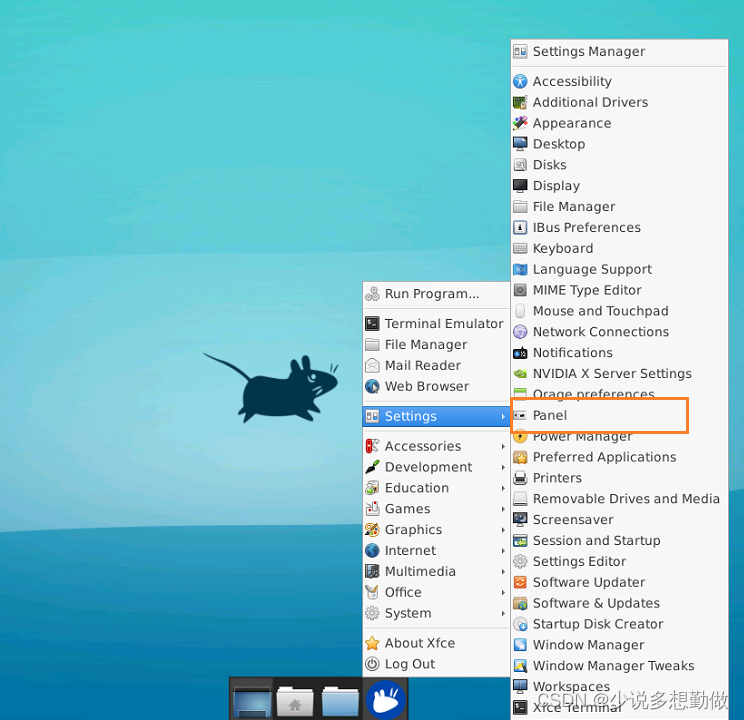The width and height of the screenshot is (744, 720).
Task: Open the blue folder launcher in panel
Action: pyautogui.click(x=340, y=701)
